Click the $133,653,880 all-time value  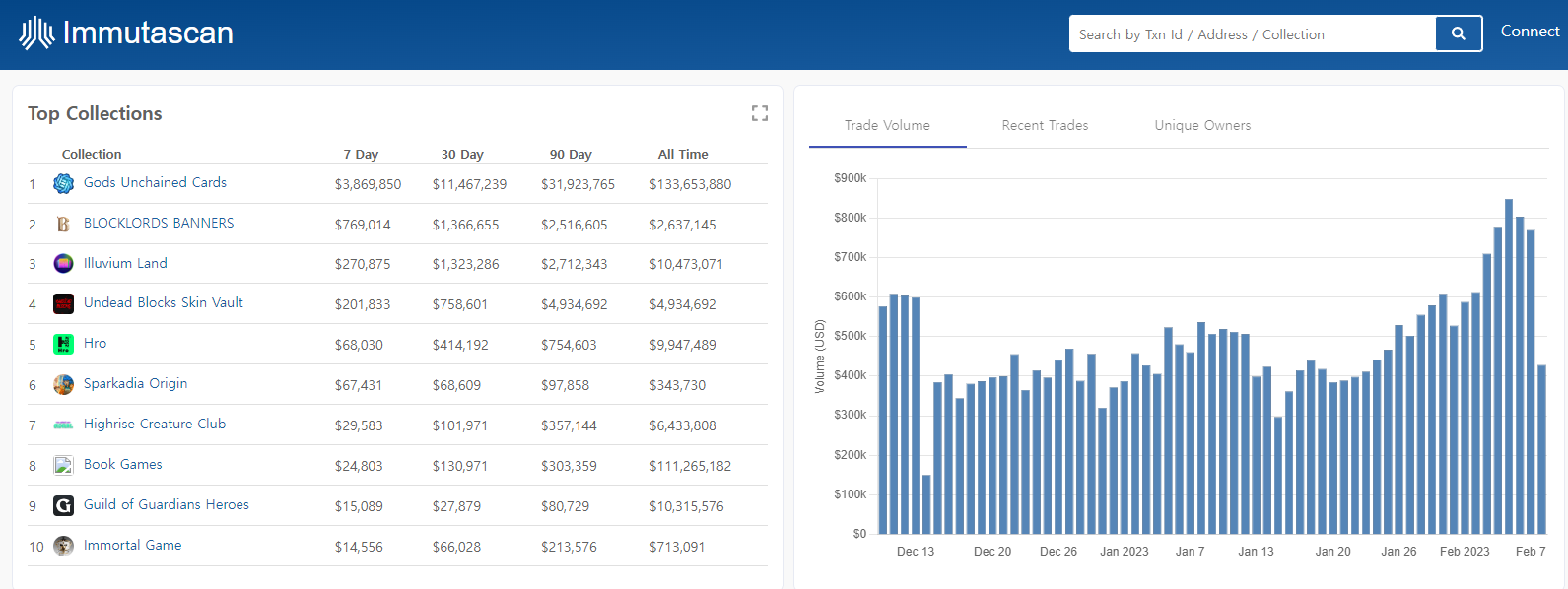[690, 184]
